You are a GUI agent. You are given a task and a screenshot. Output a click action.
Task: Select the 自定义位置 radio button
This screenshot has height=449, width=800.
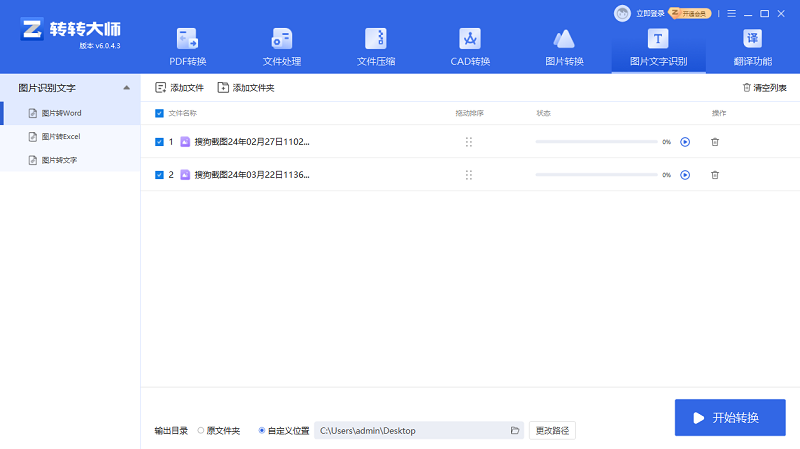coord(262,430)
